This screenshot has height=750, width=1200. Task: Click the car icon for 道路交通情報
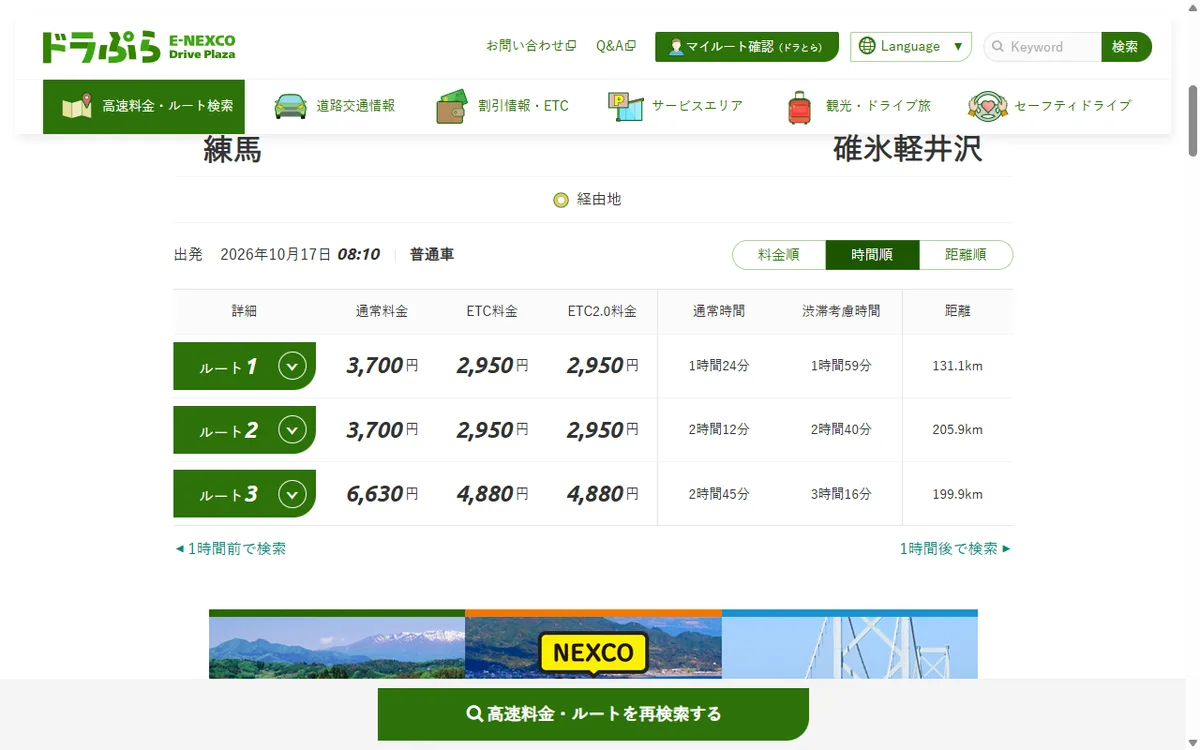291,106
